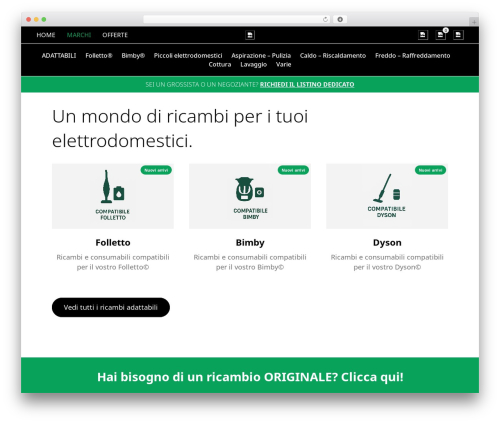Click the center logo icon in header
The height and width of the screenshot is (423, 500).
point(250,35)
